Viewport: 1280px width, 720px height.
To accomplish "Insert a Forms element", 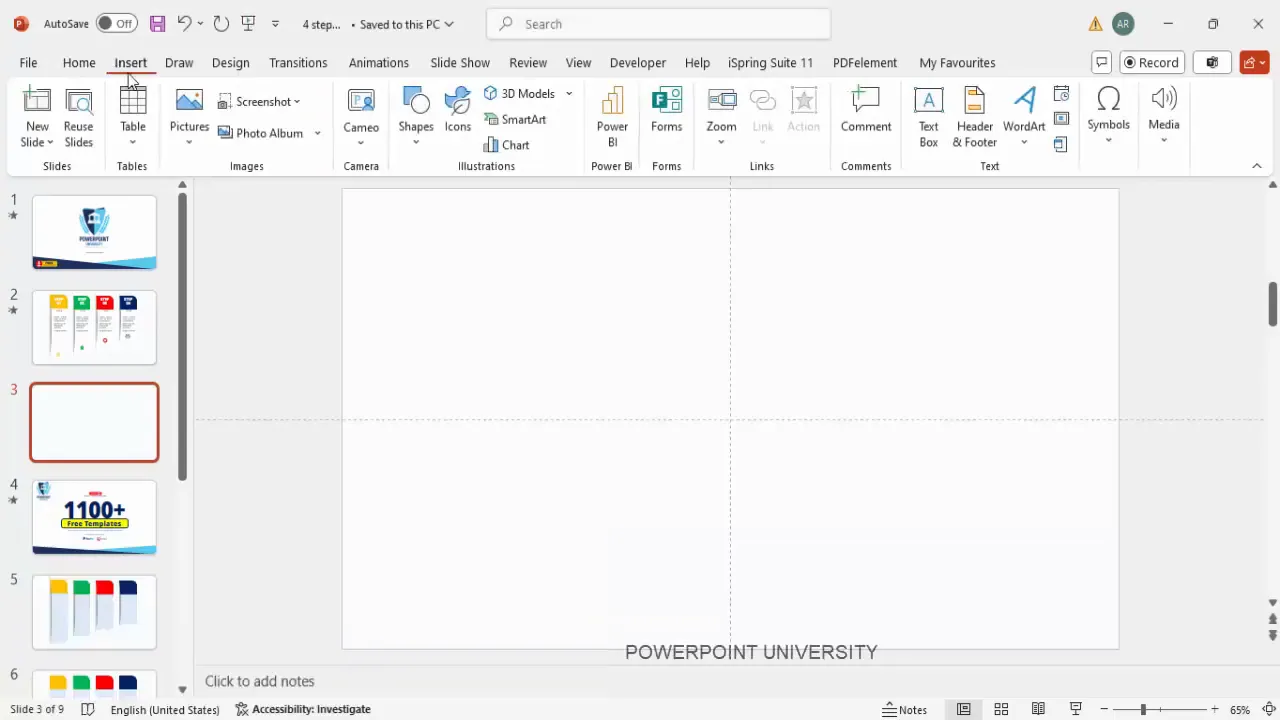I will pos(666,110).
